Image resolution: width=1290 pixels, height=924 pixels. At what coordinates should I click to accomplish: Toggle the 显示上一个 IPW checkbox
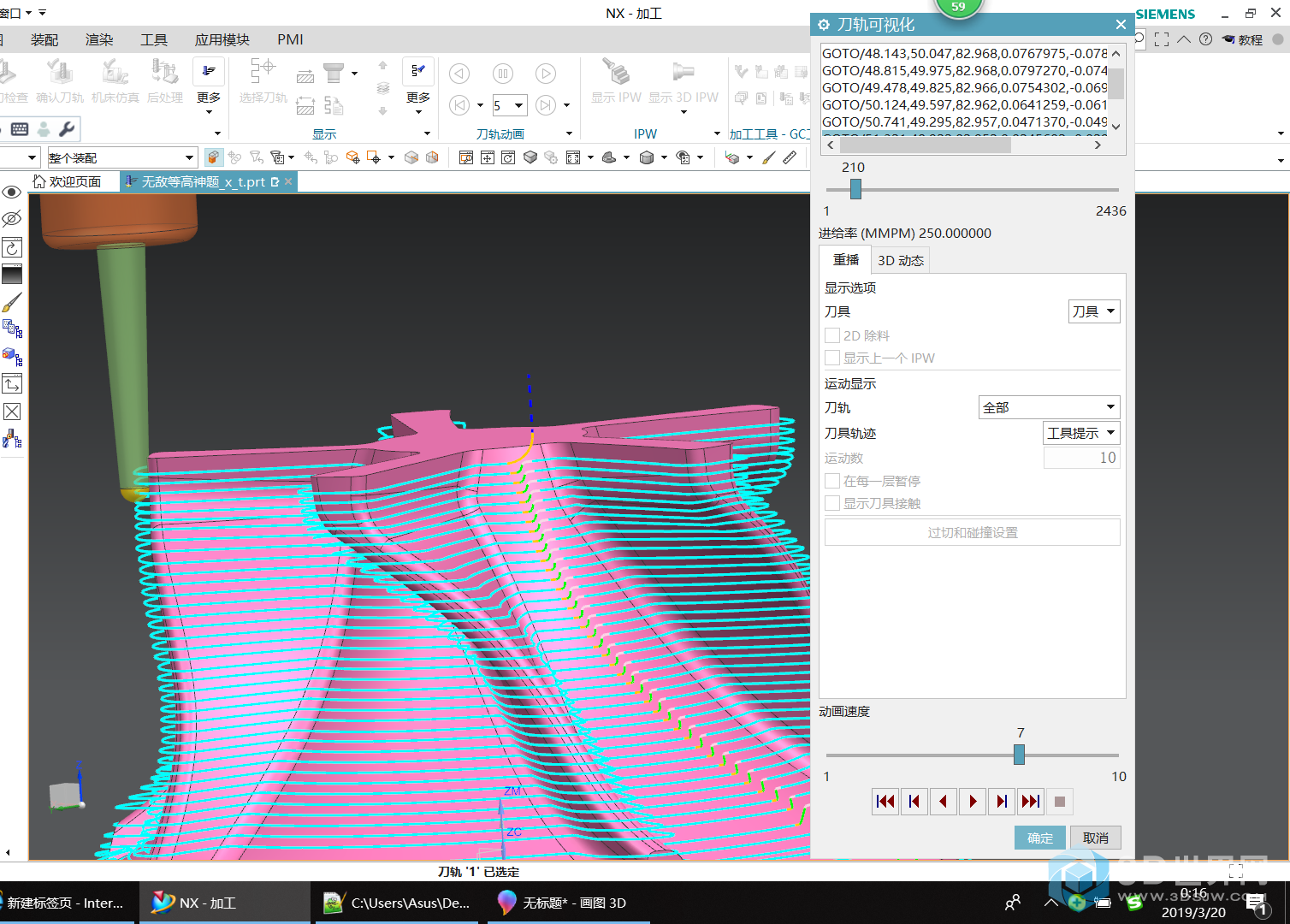832,358
